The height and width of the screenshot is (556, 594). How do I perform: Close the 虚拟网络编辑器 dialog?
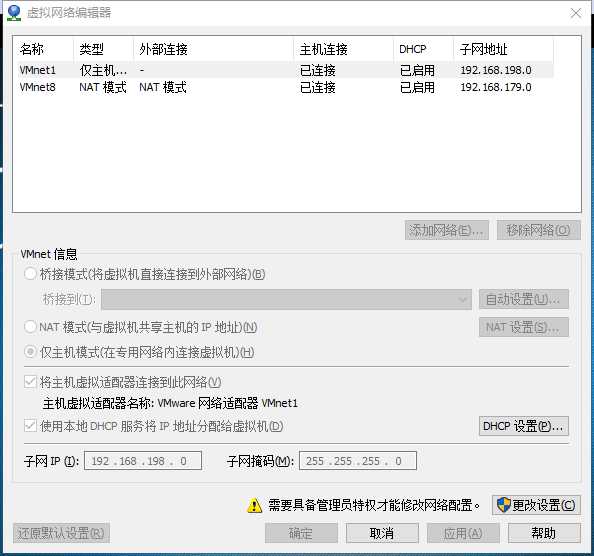tap(576, 13)
